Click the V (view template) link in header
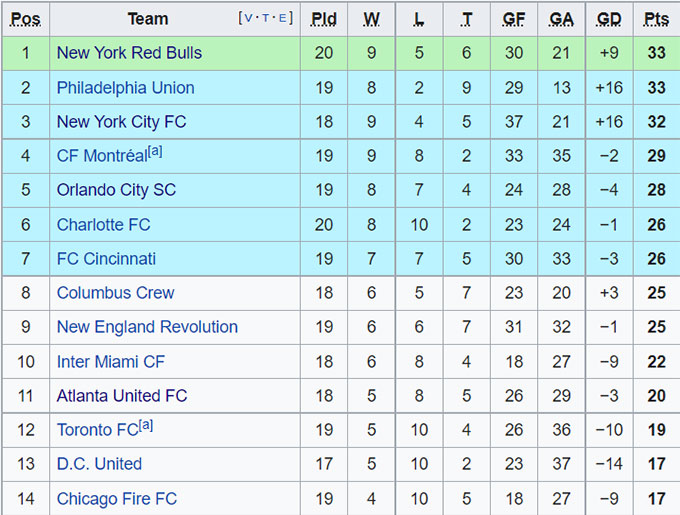The image size is (680, 515). tap(248, 18)
